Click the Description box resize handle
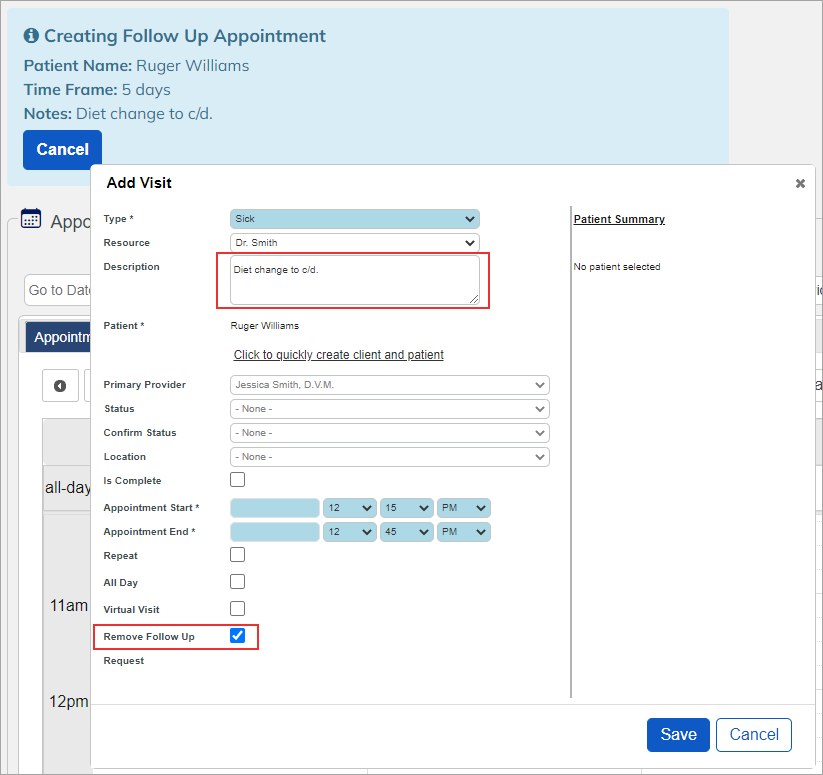The height and width of the screenshot is (775, 823). tap(474, 299)
